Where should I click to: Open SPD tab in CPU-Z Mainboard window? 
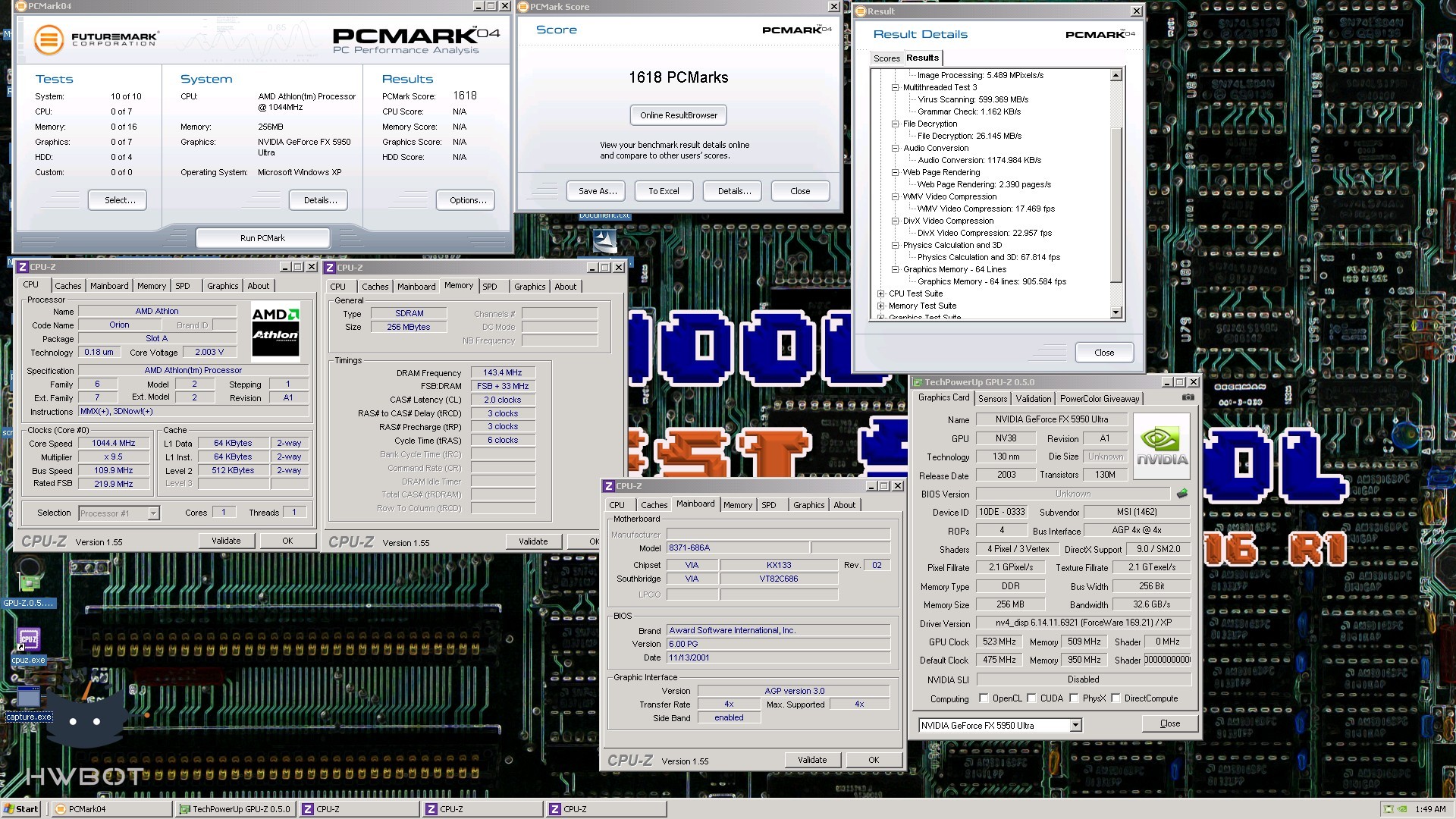point(769,505)
